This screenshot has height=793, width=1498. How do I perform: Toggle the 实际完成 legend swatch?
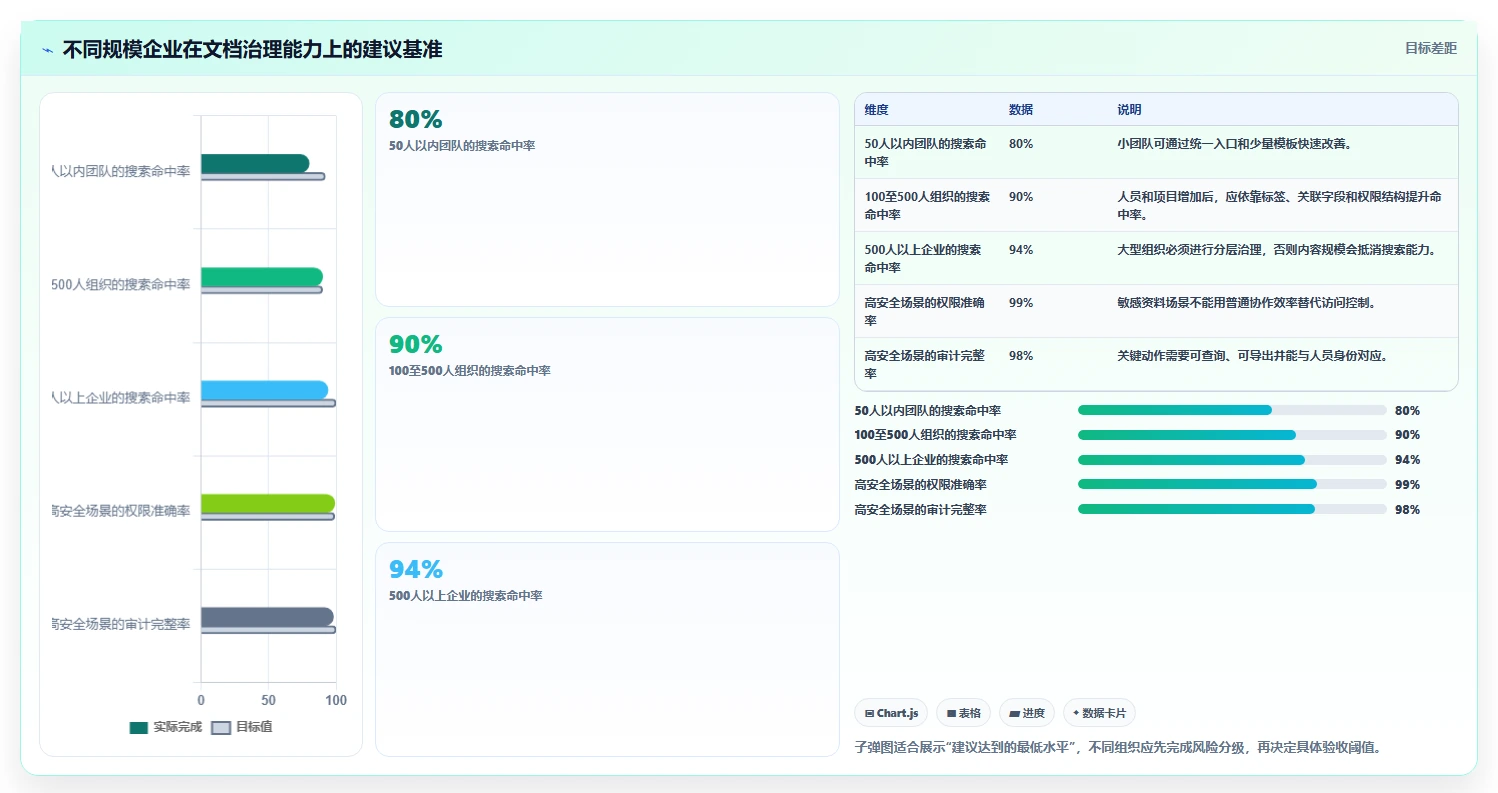[x=138, y=727]
